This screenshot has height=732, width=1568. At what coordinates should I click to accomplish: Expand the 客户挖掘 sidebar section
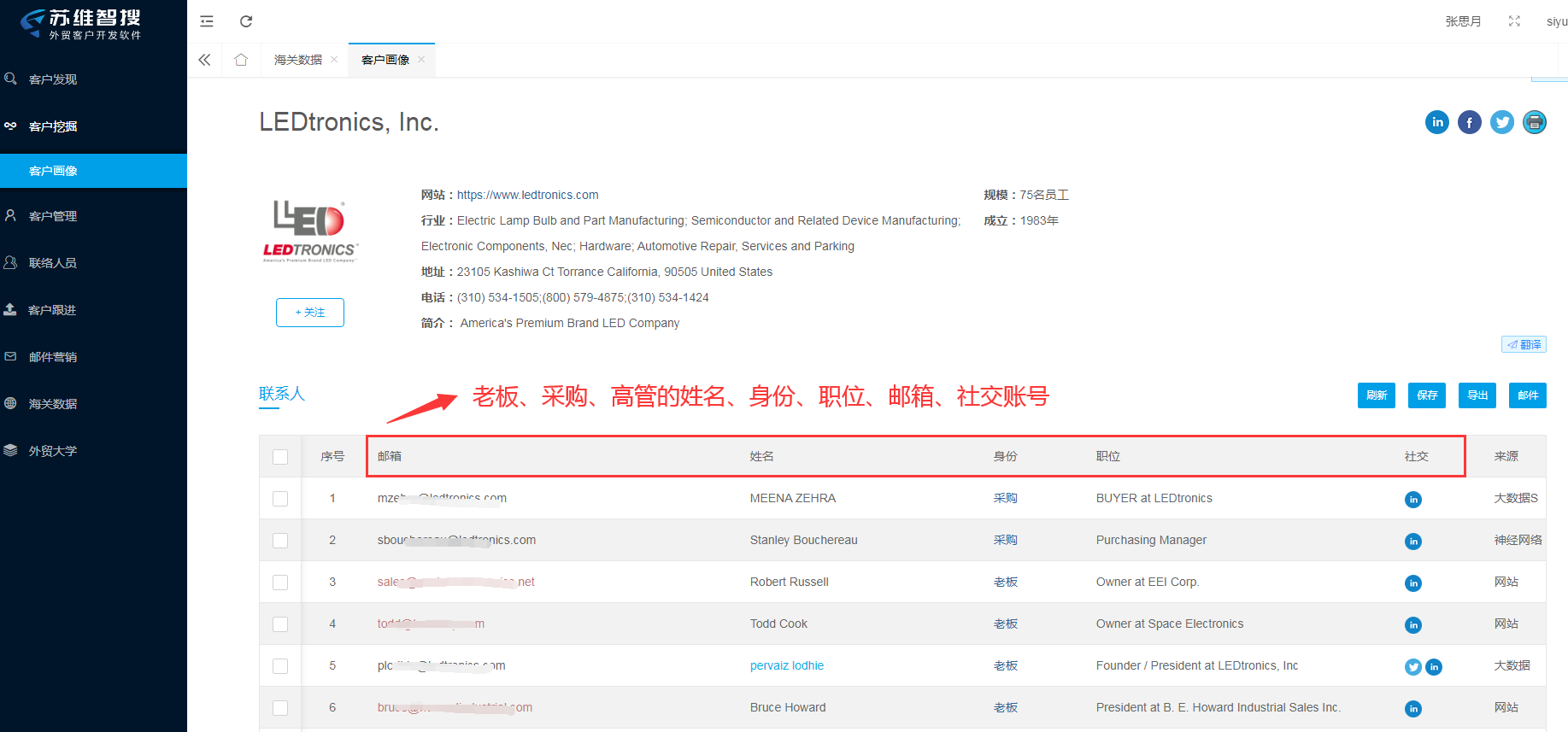[53, 126]
